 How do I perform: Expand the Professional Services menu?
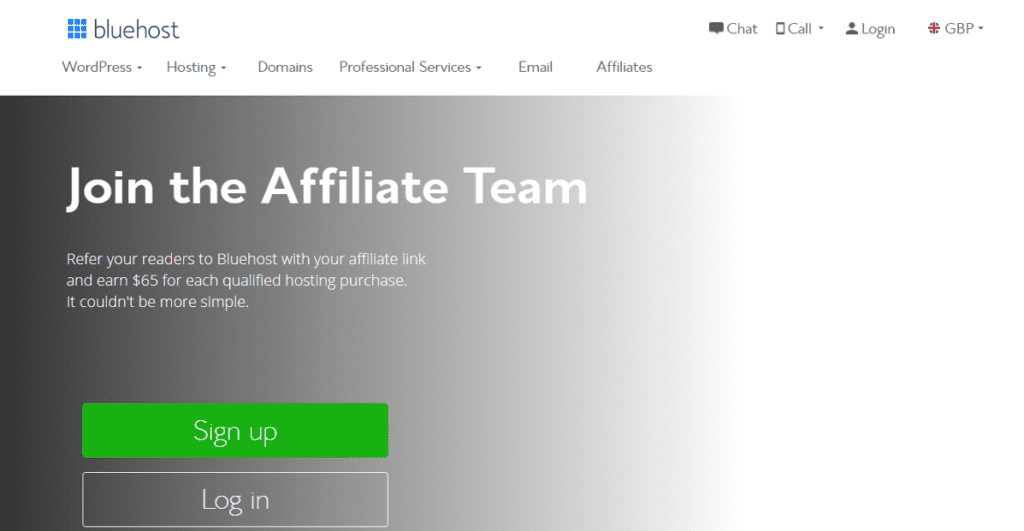(410, 67)
